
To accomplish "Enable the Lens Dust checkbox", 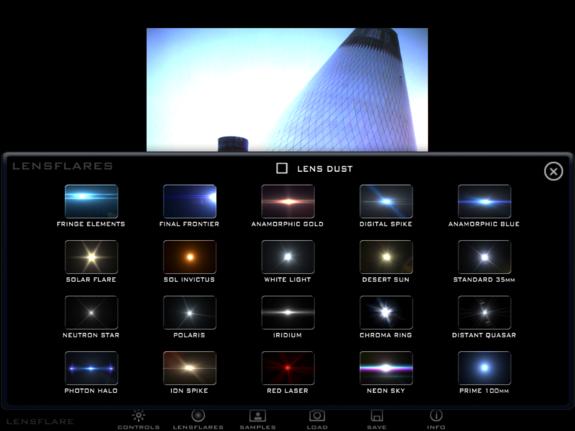I will (x=282, y=168).
